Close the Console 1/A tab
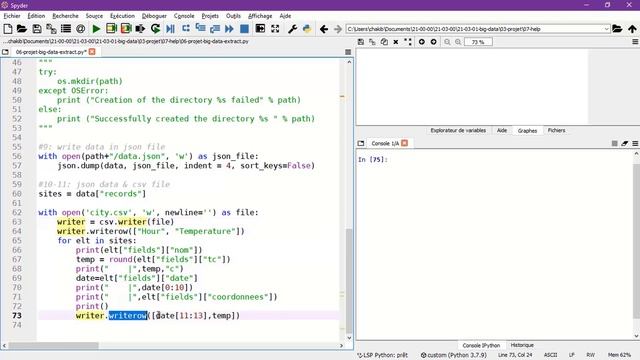The height and width of the screenshot is (360, 640). tap(404, 143)
